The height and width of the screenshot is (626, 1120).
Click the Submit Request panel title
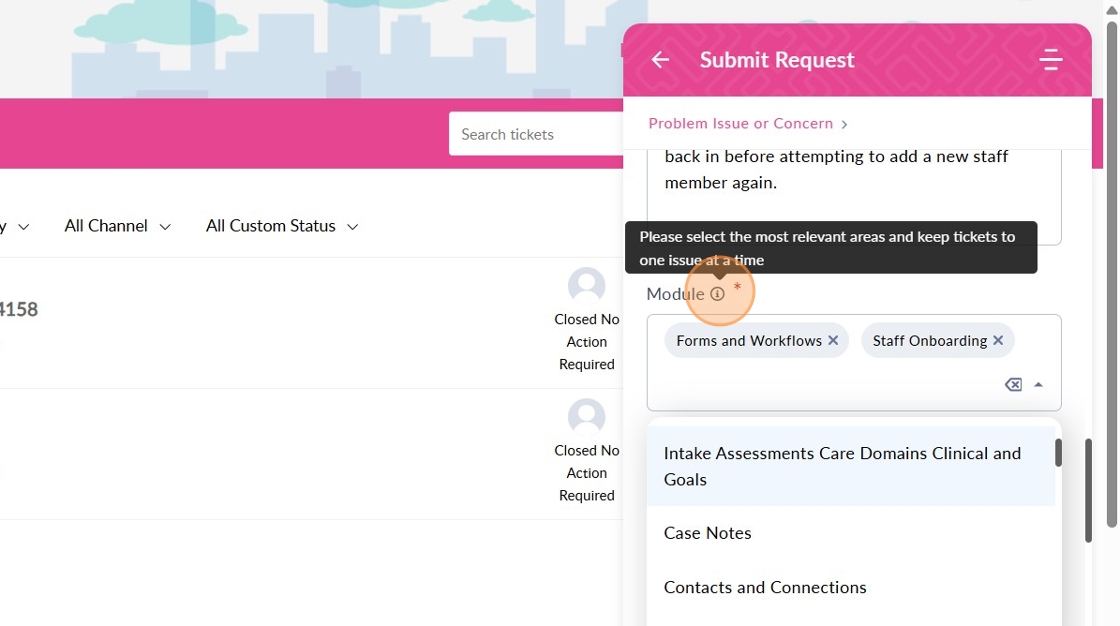tap(777, 60)
